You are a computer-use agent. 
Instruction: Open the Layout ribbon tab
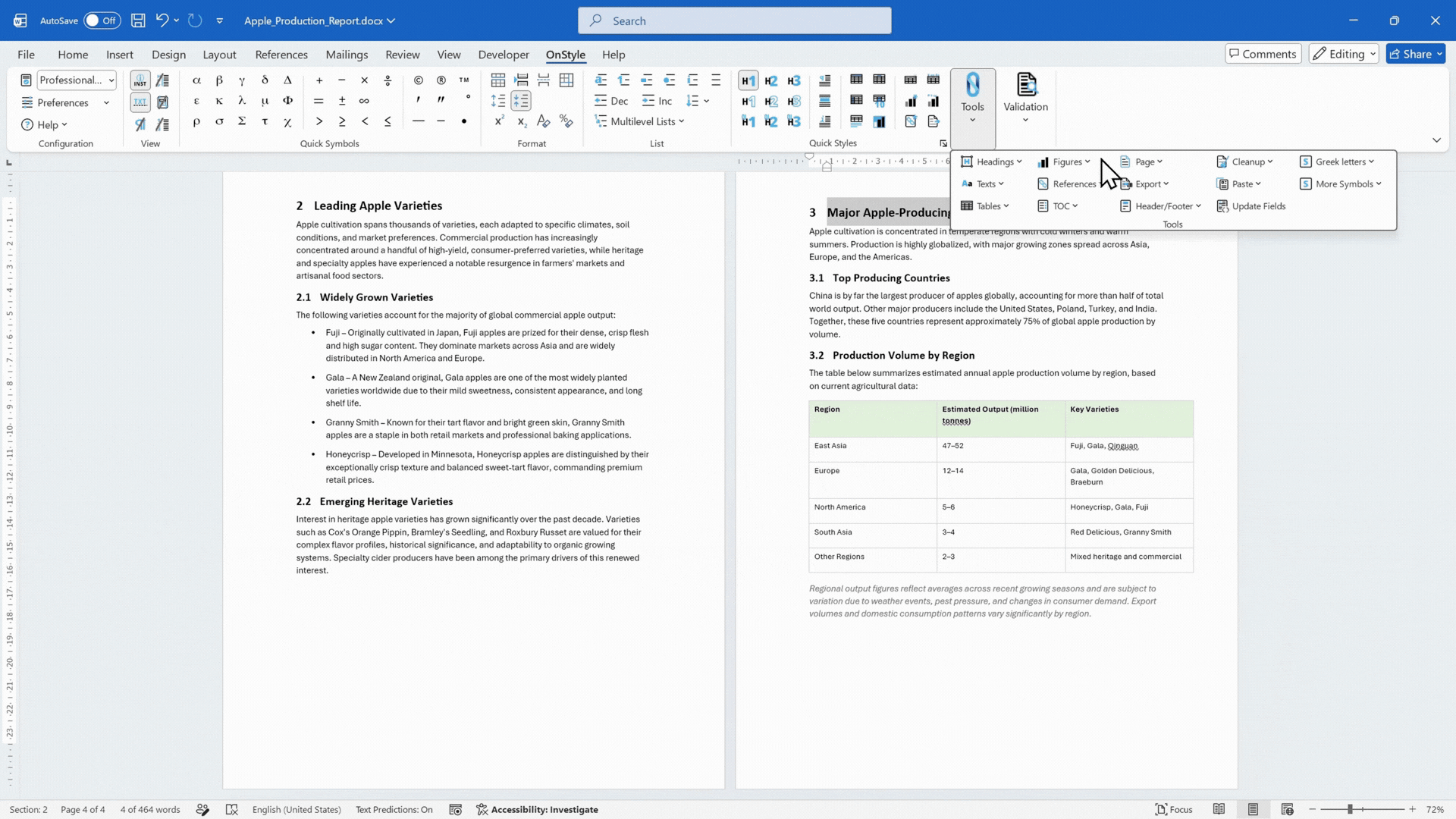[x=219, y=55]
